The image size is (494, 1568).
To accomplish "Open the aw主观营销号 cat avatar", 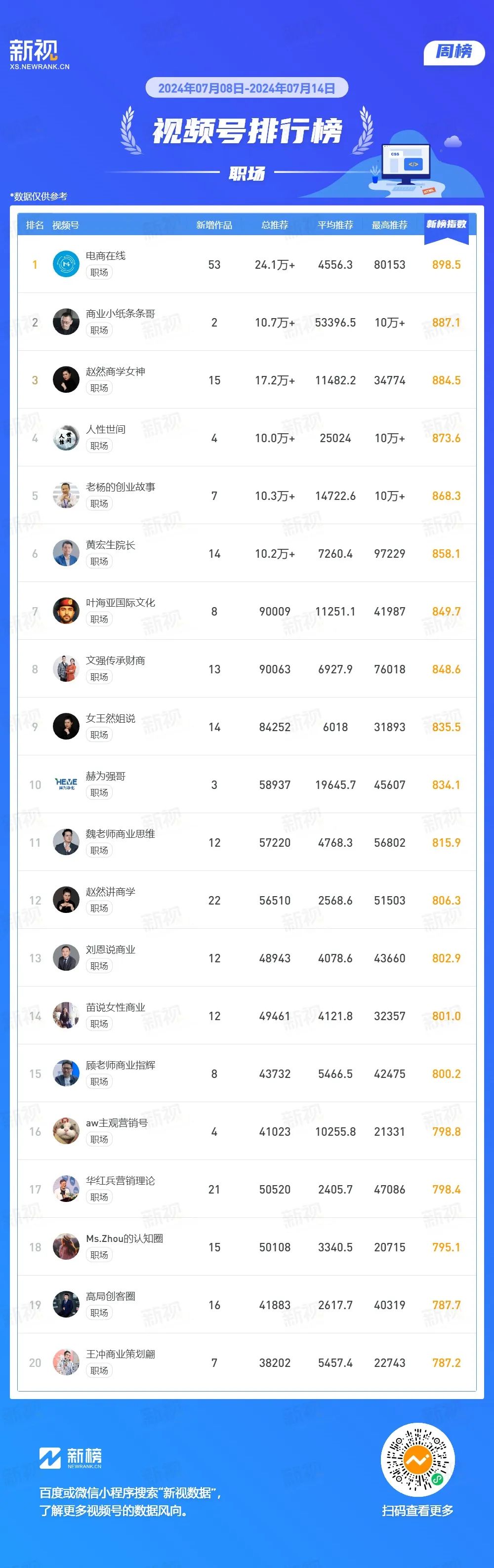I will point(66,1132).
